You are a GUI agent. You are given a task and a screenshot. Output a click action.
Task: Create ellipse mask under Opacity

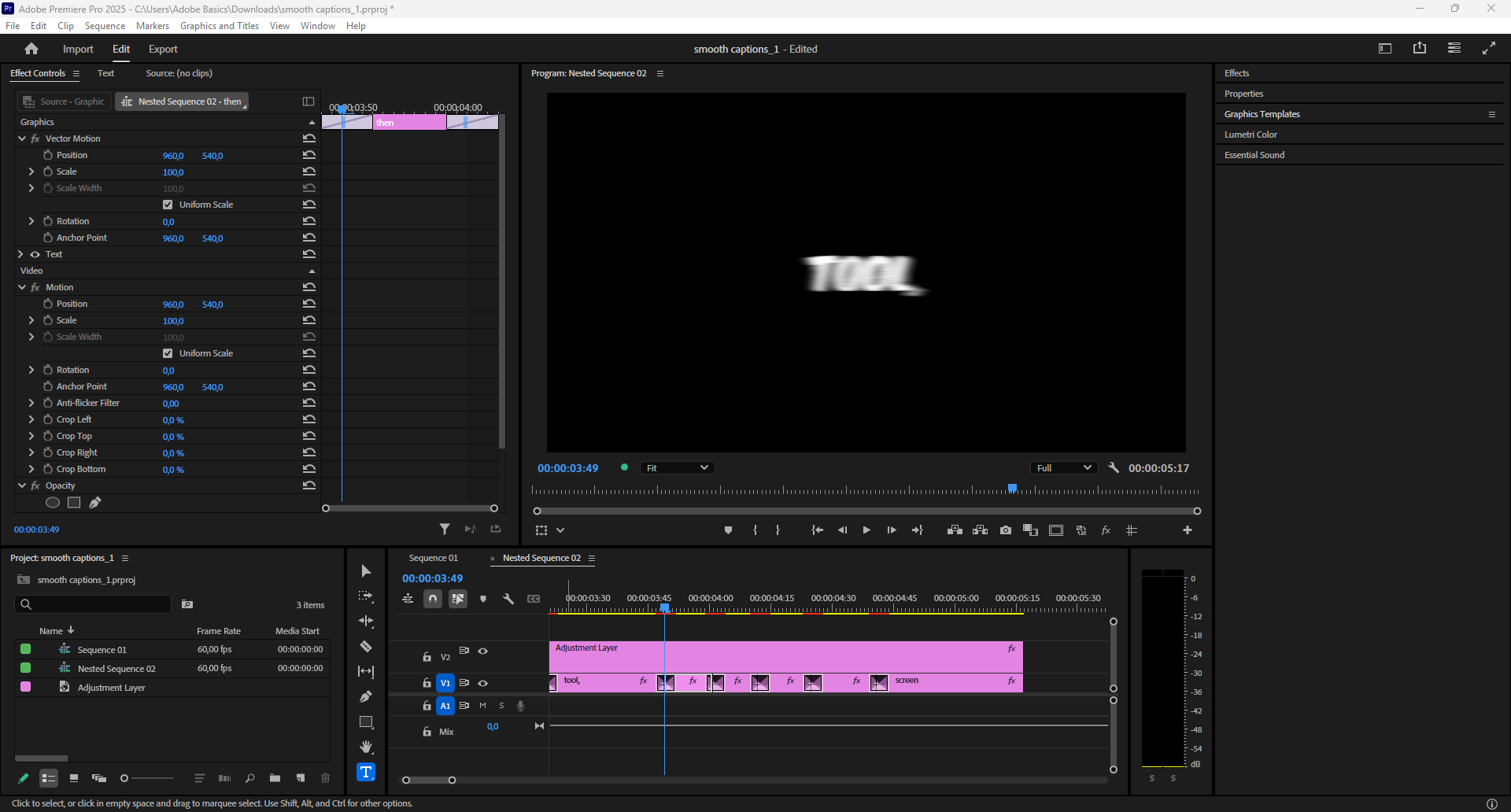point(53,503)
